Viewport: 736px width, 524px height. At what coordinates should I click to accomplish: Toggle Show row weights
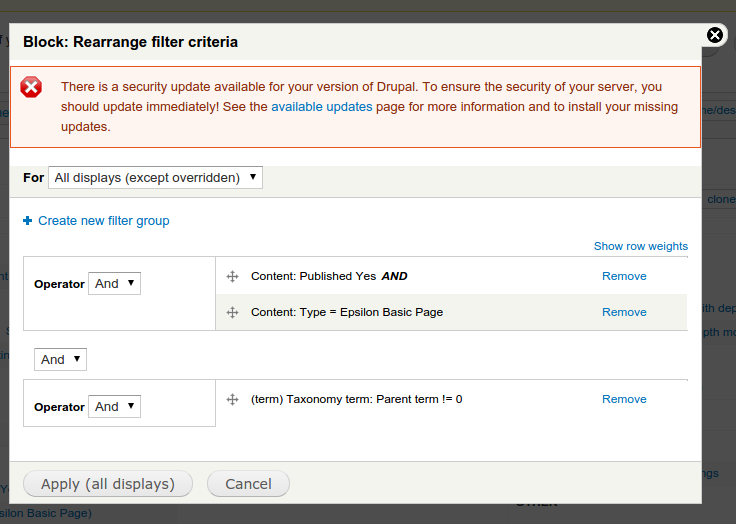click(641, 246)
